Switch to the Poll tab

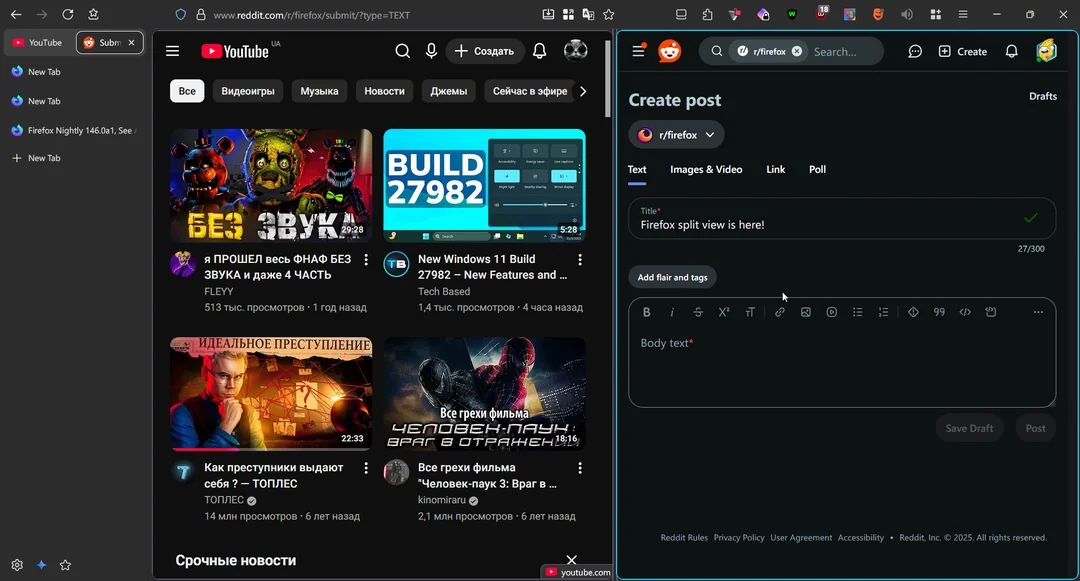click(x=817, y=169)
